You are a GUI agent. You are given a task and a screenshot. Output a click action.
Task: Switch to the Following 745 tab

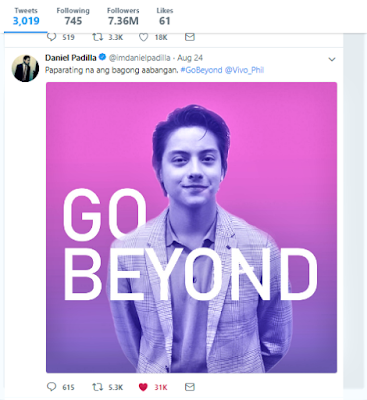[x=73, y=17]
